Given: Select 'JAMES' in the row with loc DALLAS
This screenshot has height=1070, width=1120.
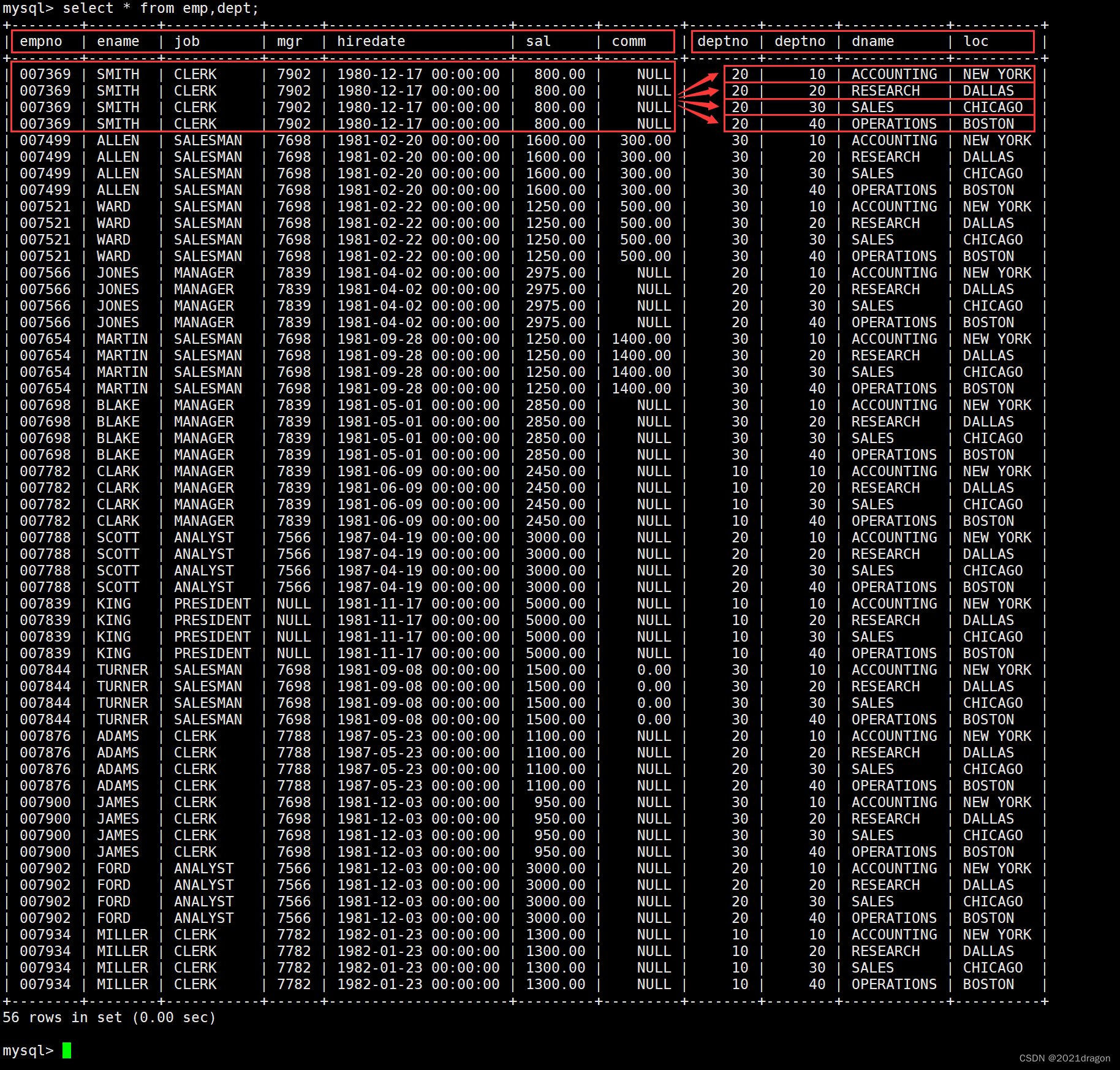Looking at the screenshot, I should pyautogui.click(x=118, y=819).
